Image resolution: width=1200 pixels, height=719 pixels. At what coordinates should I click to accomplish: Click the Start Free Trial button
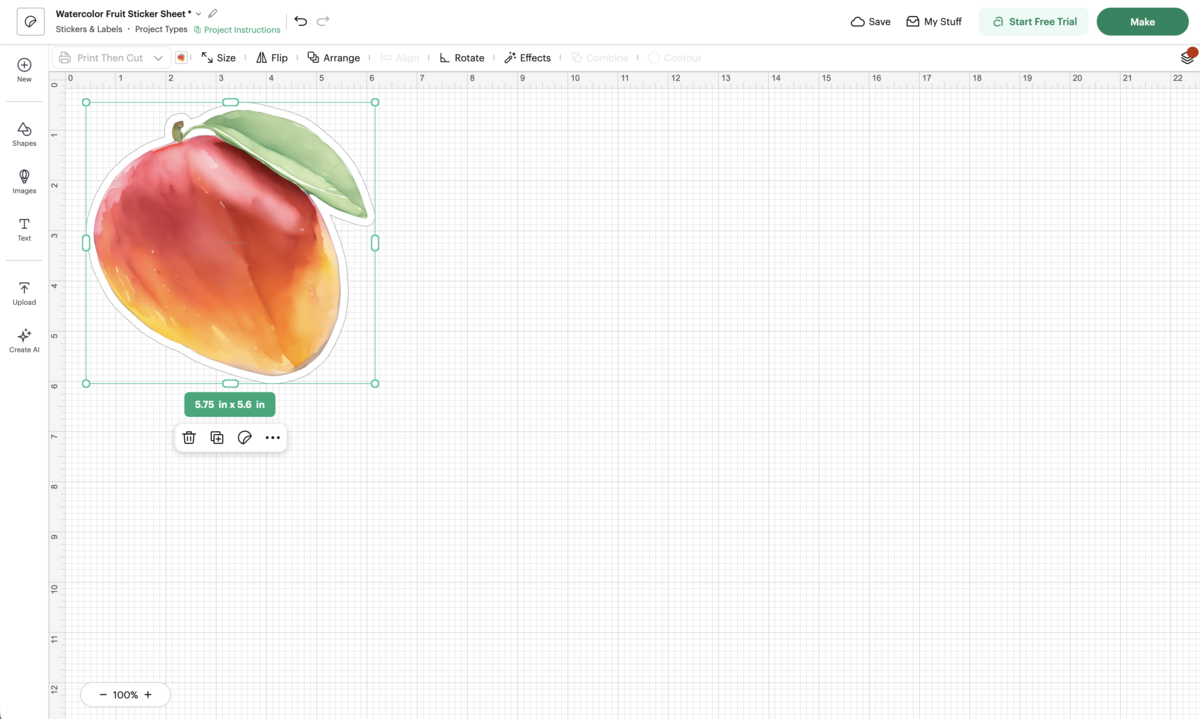(1034, 22)
